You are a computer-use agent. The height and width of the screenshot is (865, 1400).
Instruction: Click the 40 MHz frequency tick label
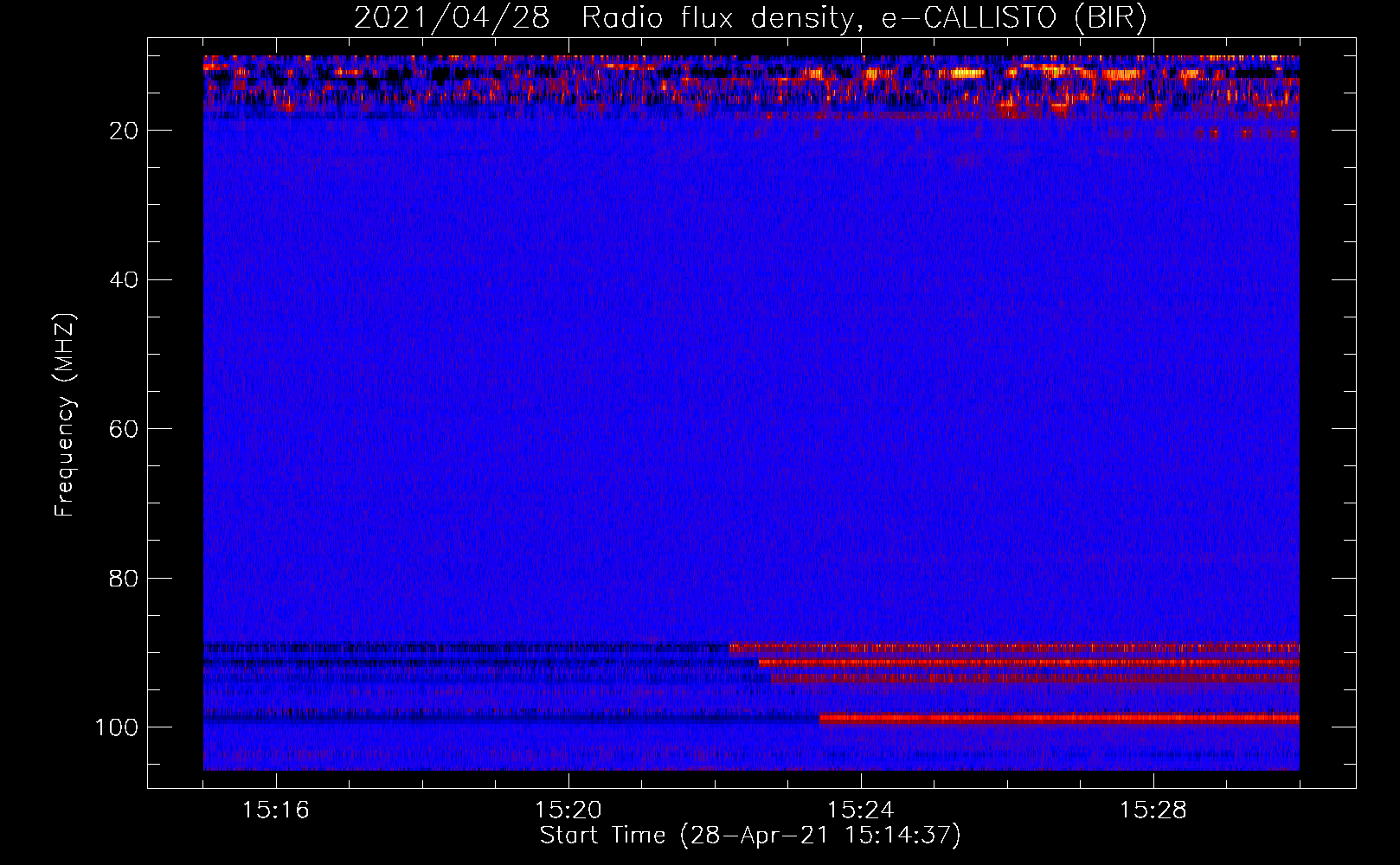(125, 279)
